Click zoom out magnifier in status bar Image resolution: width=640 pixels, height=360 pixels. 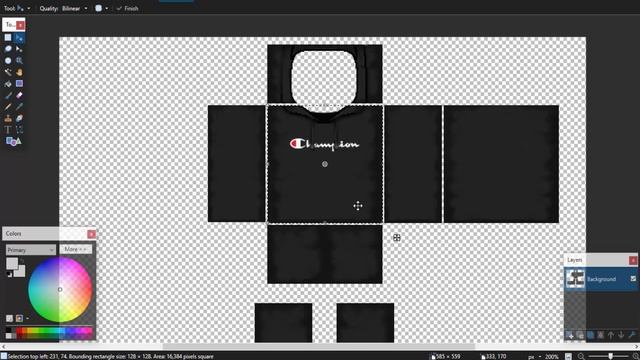pyautogui.click(x=581, y=356)
